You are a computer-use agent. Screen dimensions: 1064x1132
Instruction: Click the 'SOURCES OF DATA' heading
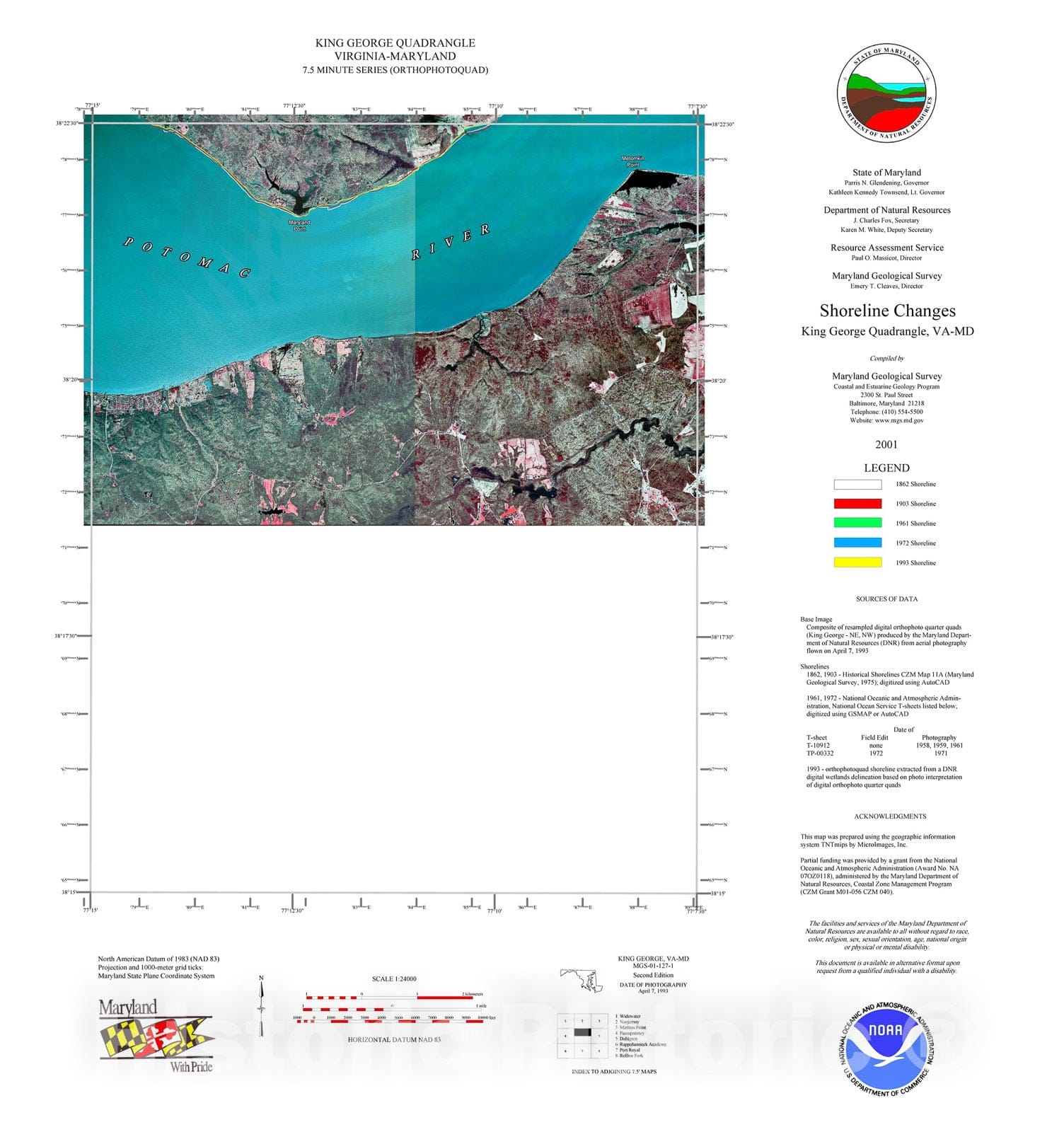tap(886, 599)
